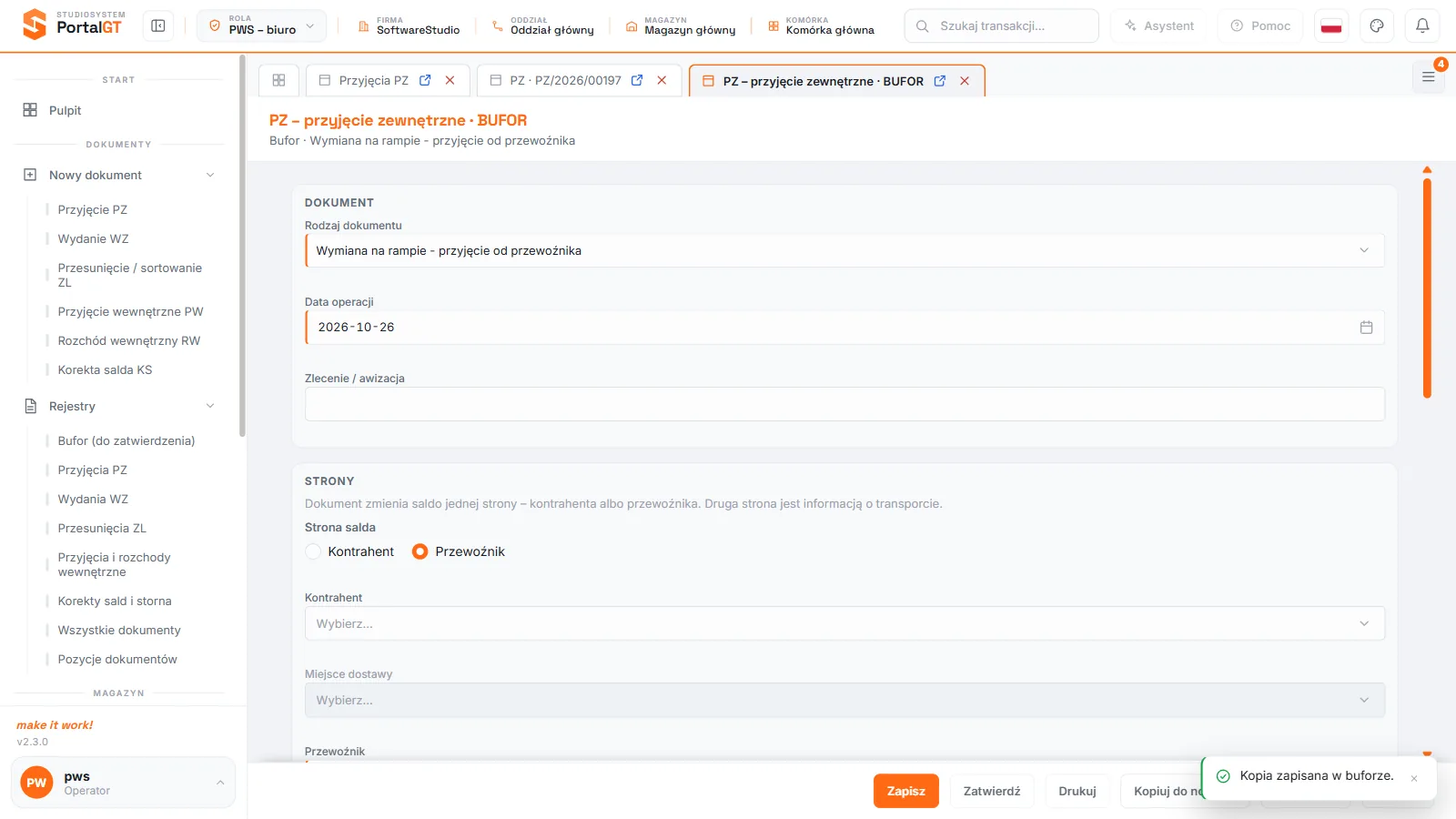Dismiss the 'Kopia zapisana w buforze' toast
The image size is (1456, 819).
[x=1414, y=778]
